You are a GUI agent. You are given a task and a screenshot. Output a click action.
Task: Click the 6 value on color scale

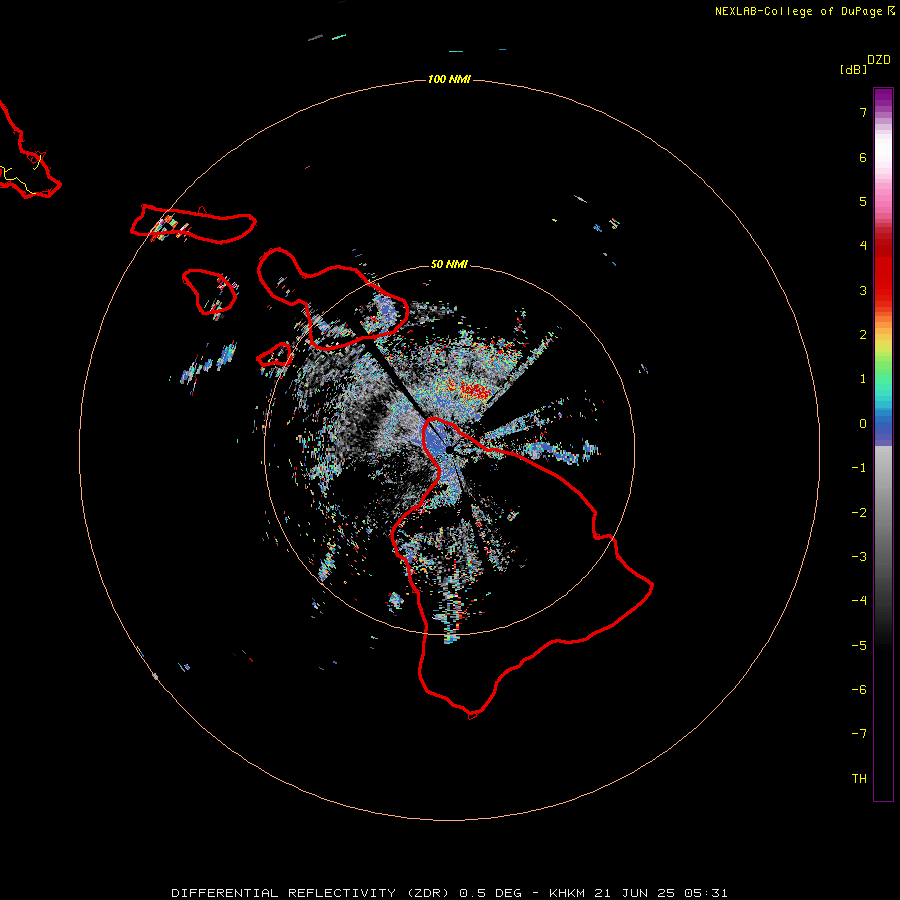coord(863,157)
